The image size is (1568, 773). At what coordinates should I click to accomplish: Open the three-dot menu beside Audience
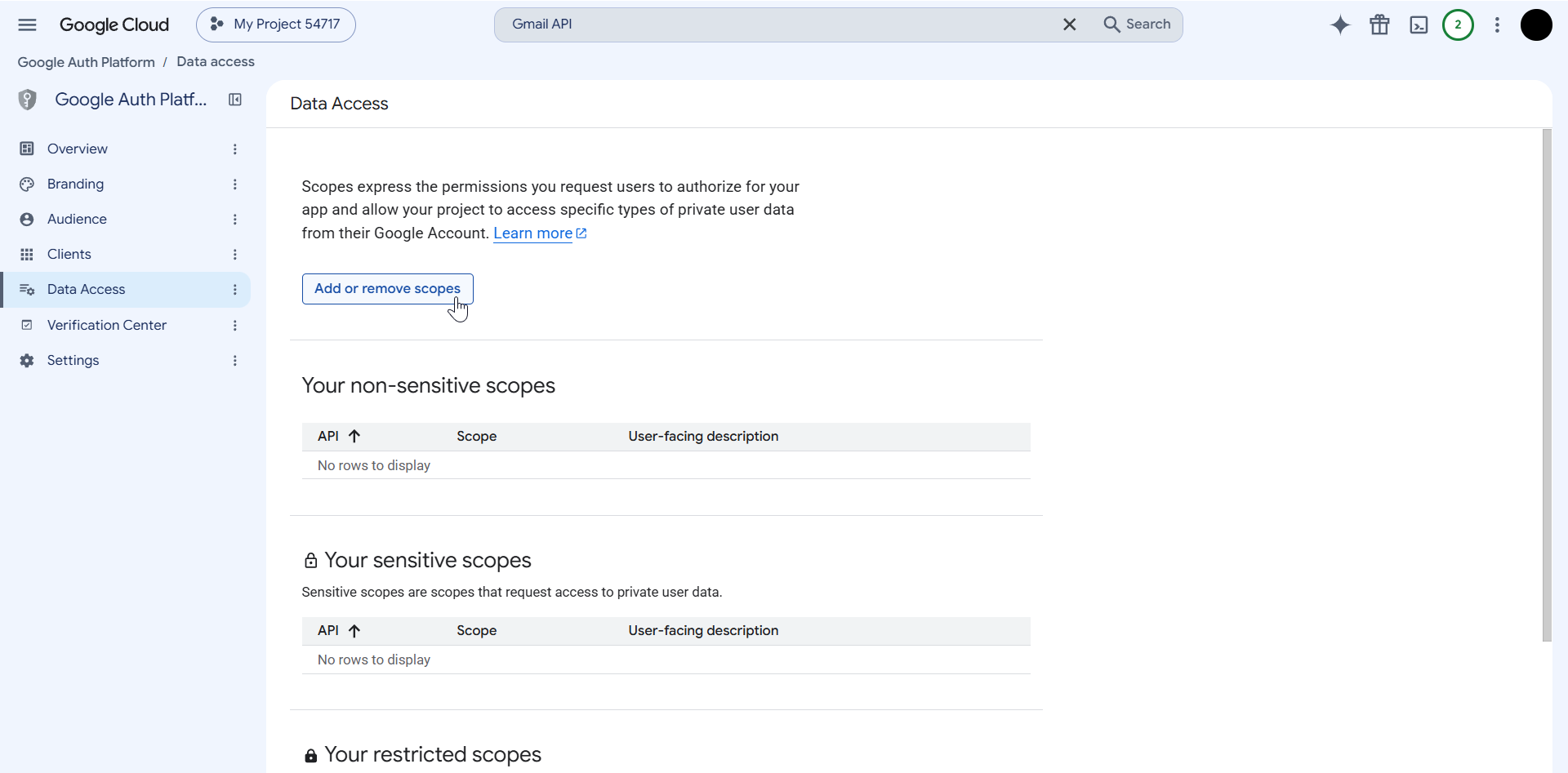(235, 219)
